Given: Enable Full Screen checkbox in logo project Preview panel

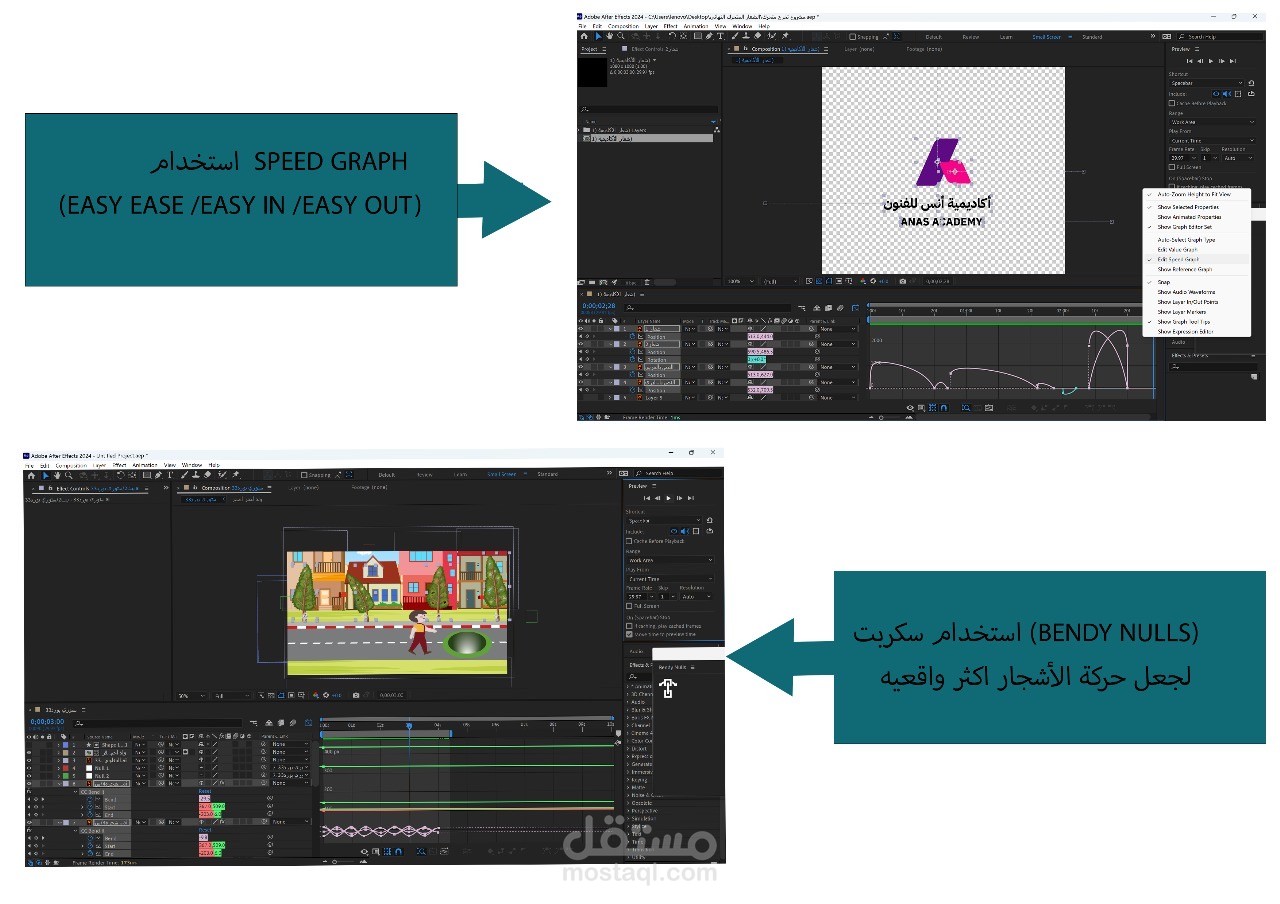Looking at the screenshot, I should pos(1172,167).
